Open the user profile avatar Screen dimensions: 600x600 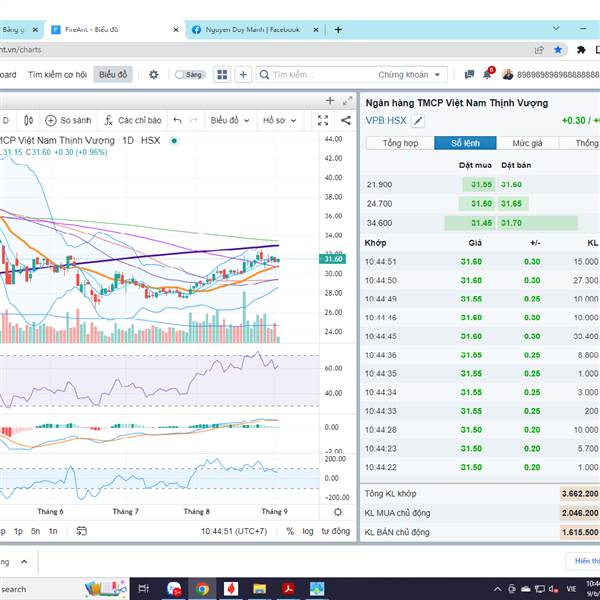tap(508, 75)
